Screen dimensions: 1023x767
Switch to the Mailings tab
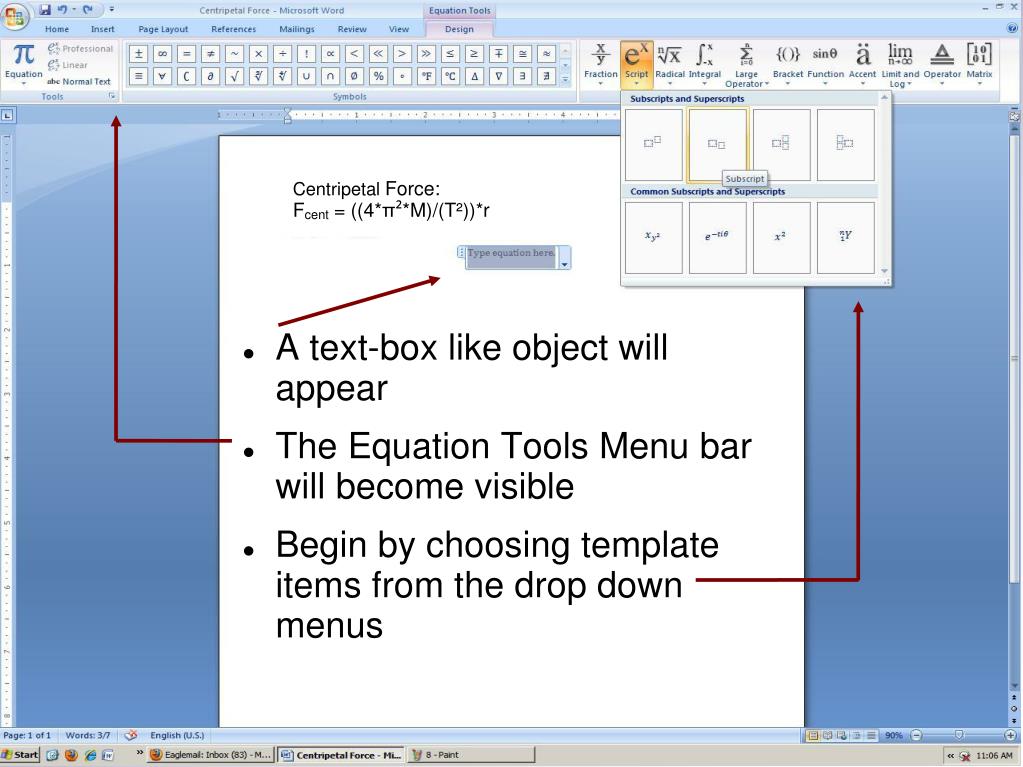[x=297, y=29]
